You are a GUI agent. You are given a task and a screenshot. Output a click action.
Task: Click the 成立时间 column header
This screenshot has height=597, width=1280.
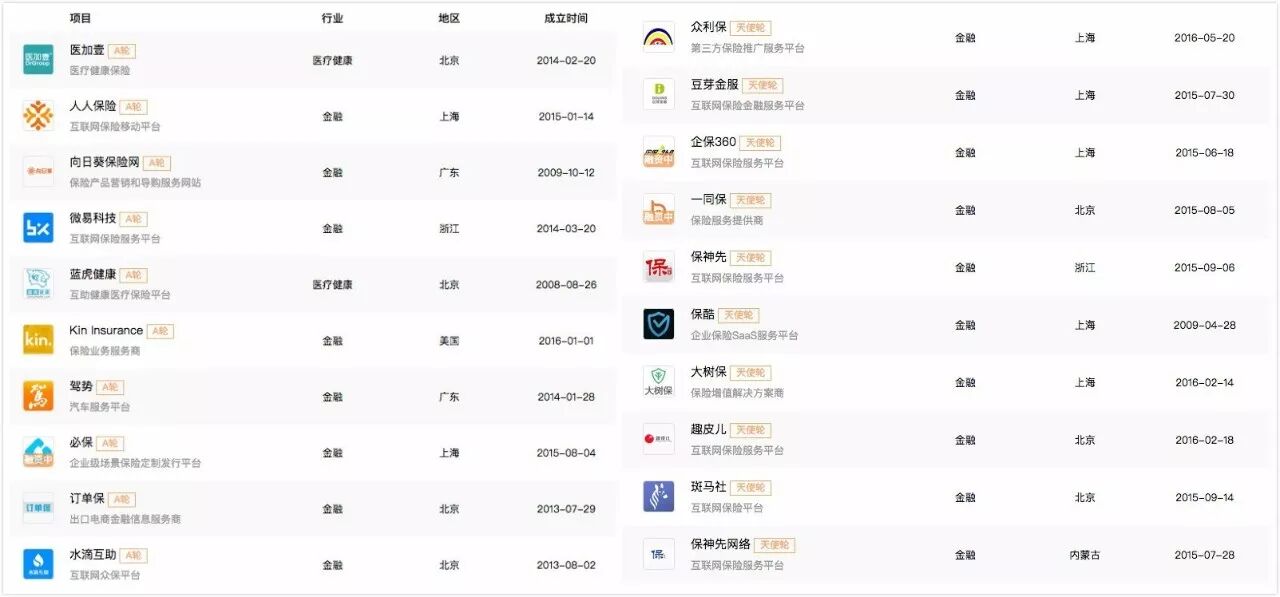tap(566, 18)
